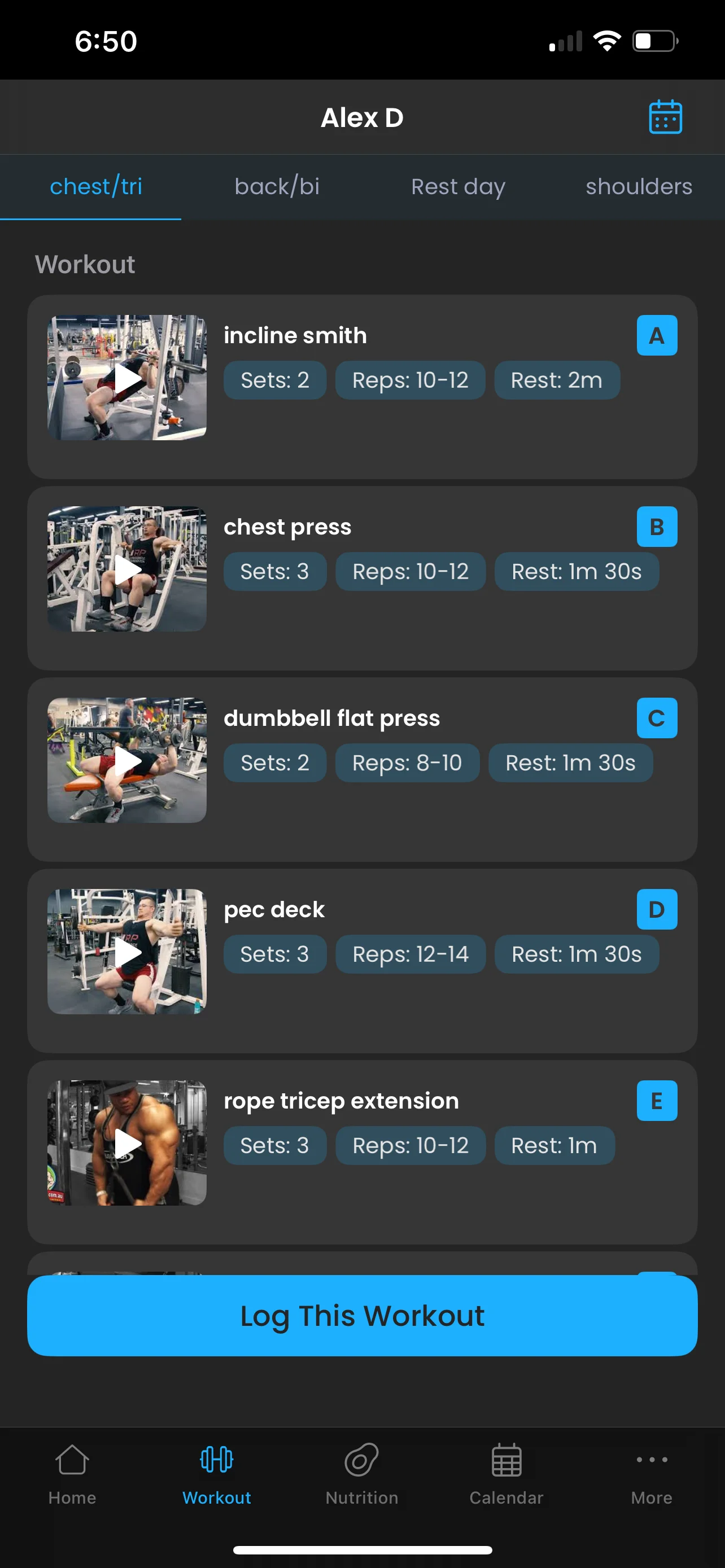Tap the letter A badge on incline smith
725x1568 pixels.
(x=656, y=335)
